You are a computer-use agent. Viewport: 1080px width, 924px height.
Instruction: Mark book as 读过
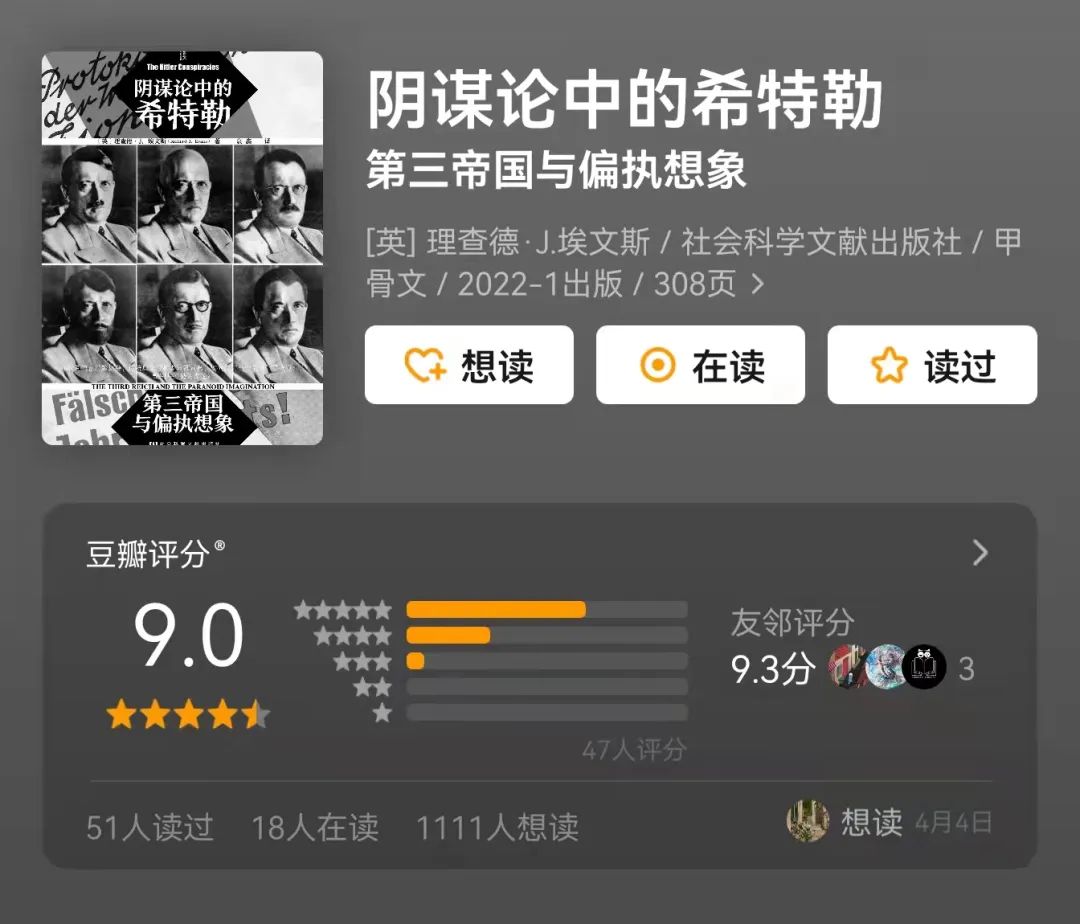coord(932,365)
